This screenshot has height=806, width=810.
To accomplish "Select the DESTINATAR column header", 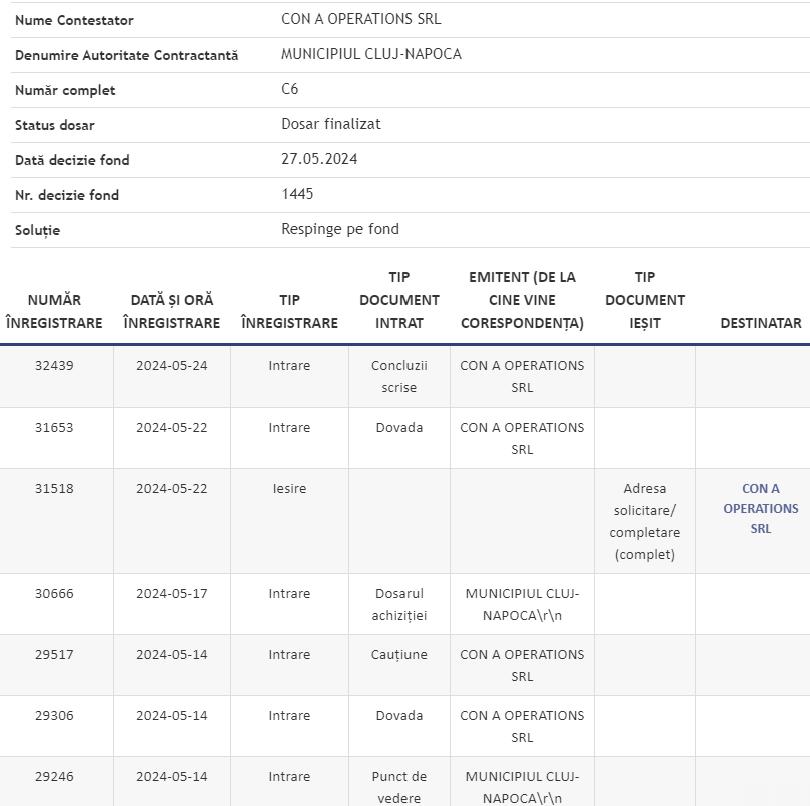I will point(760,323).
